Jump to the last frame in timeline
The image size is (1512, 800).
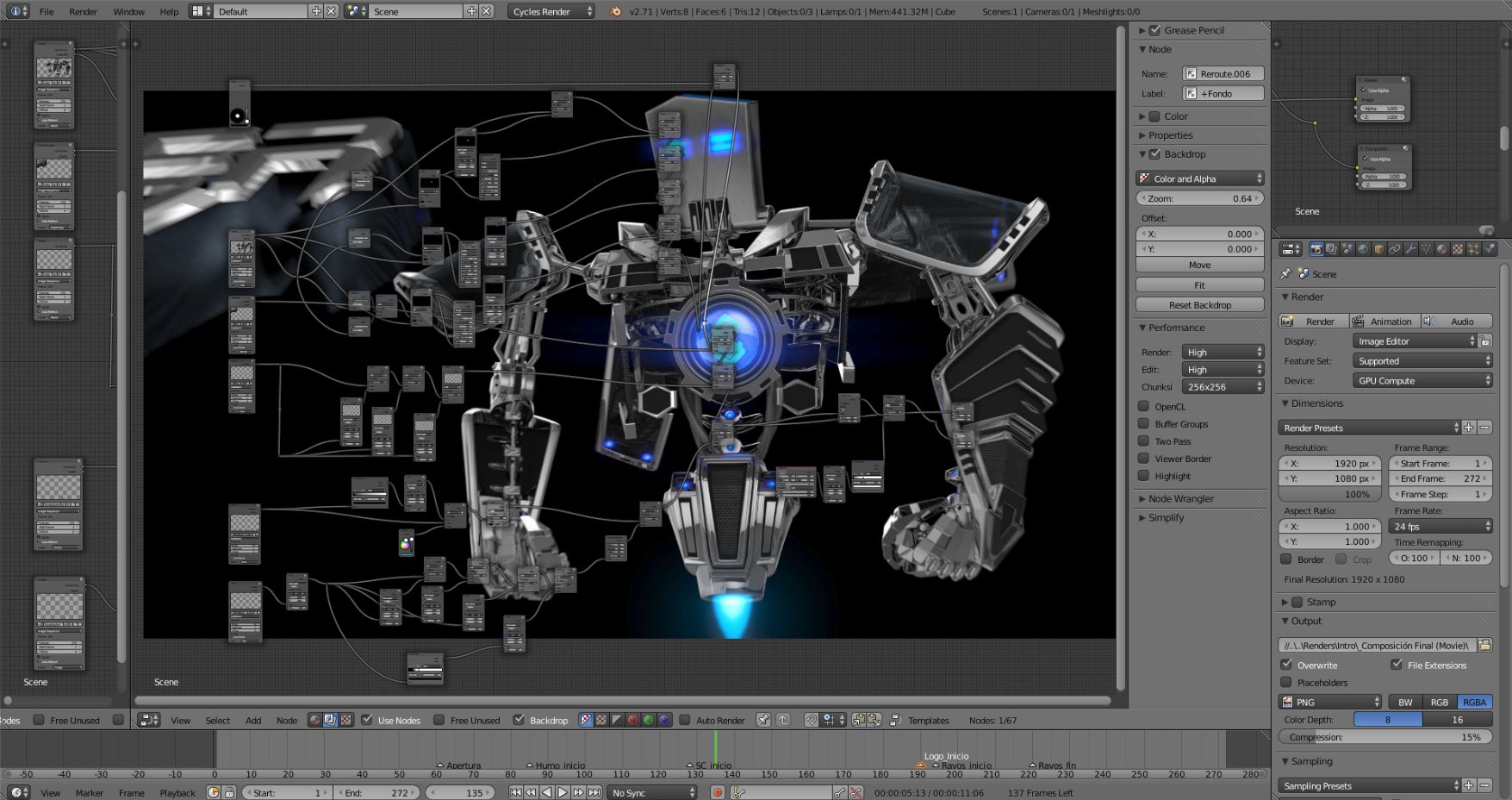(594, 792)
